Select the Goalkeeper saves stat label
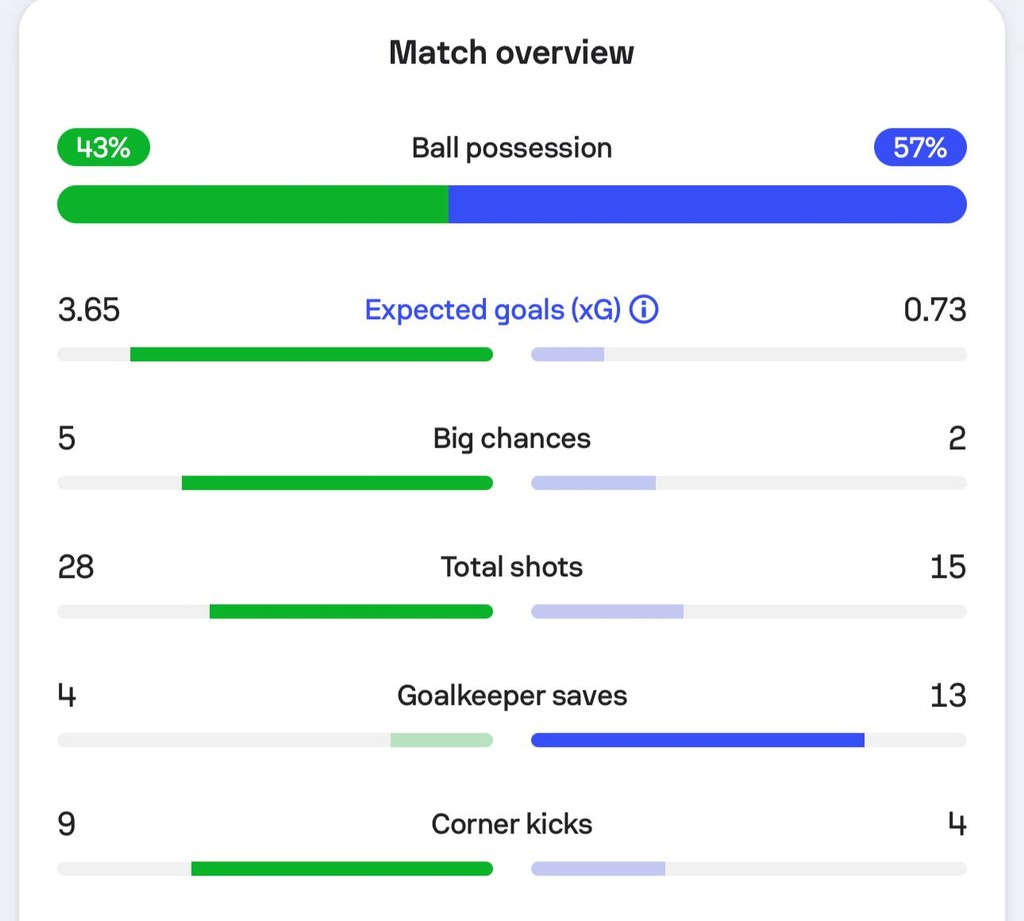Image resolution: width=1024 pixels, height=921 pixels. click(512, 696)
